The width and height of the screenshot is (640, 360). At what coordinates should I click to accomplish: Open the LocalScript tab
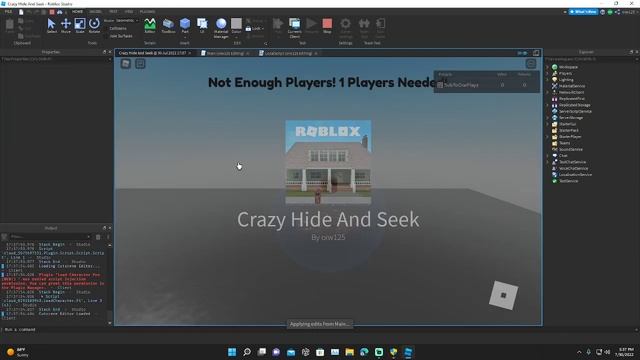click(288, 53)
